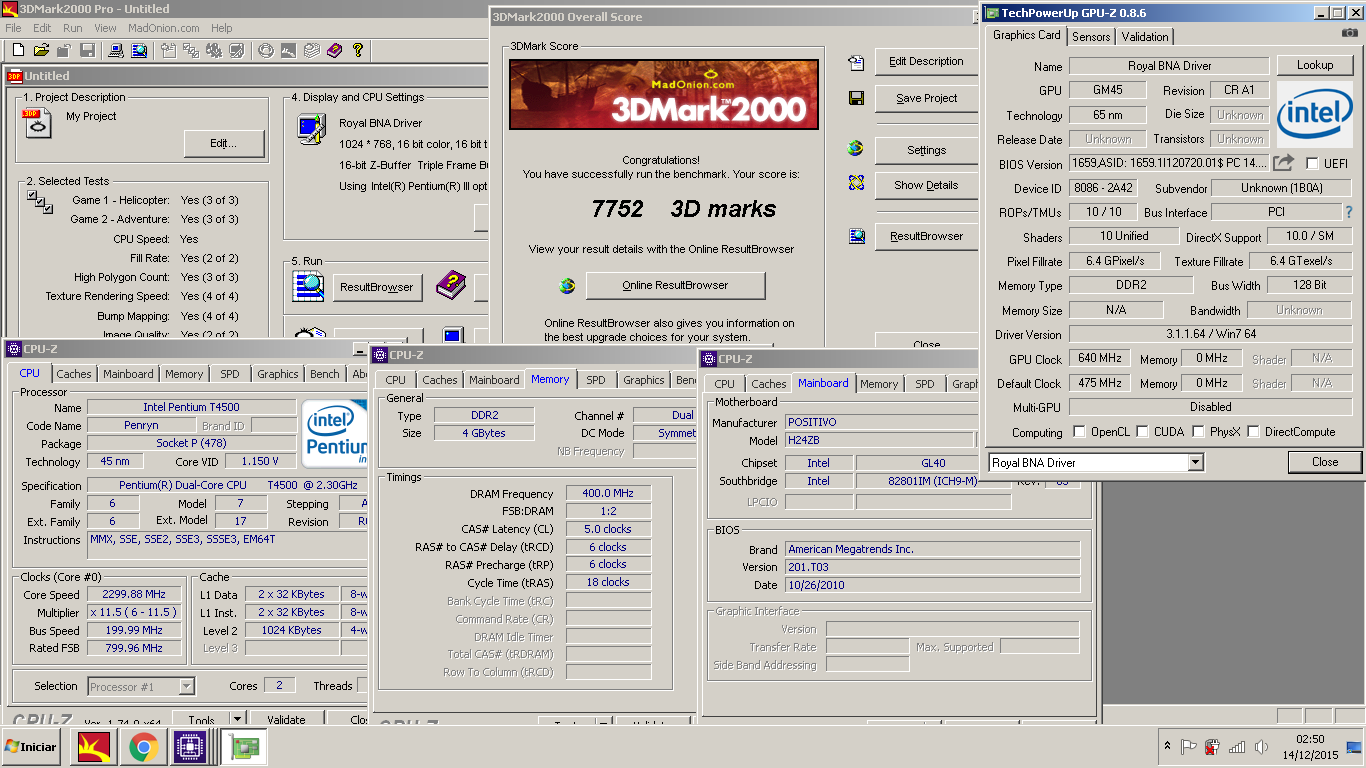Click the Online ResultBrowser button
The width and height of the screenshot is (1366, 768).
point(675,286)
